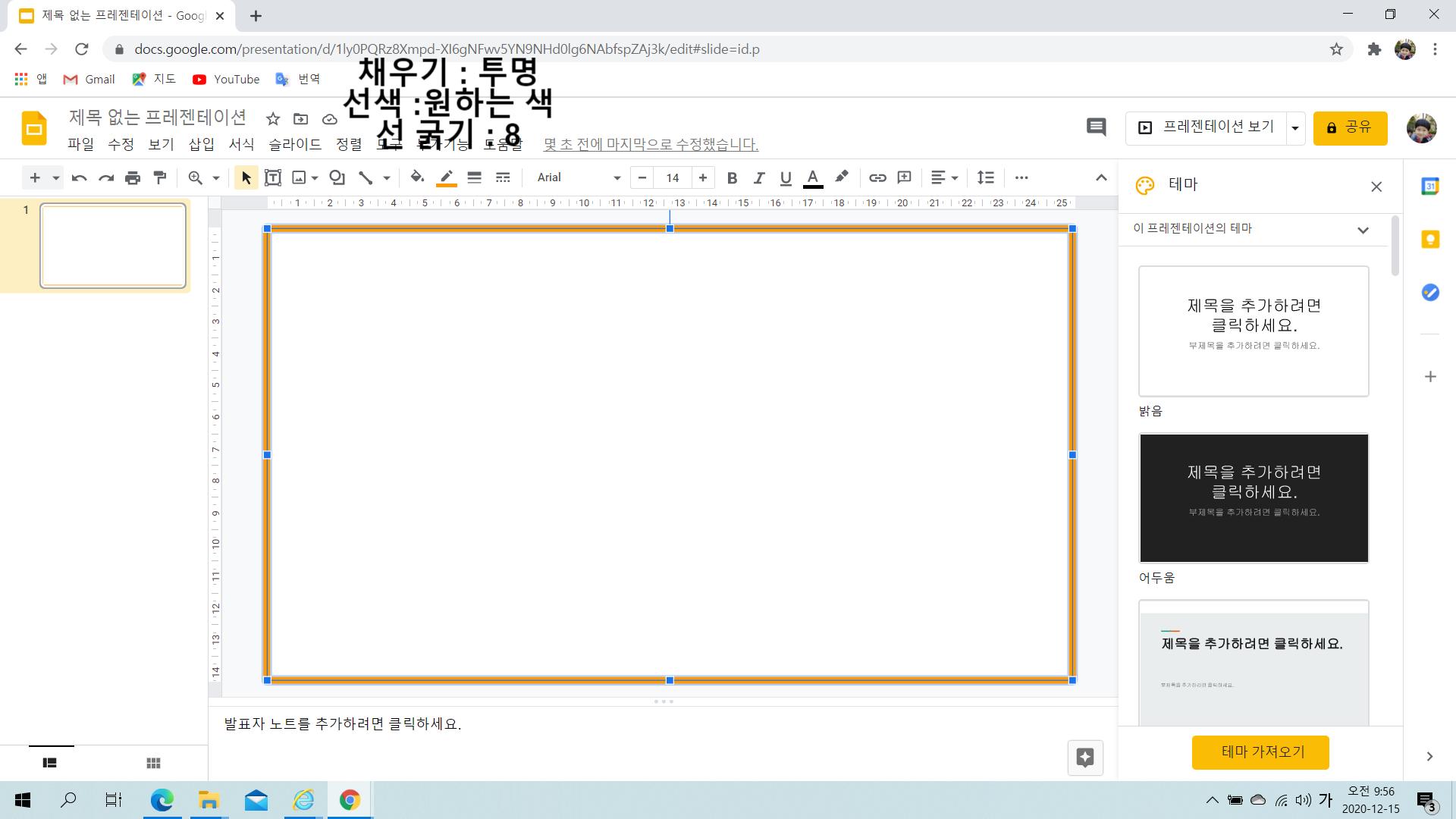Toggle italic formatting
Image resolution: width=1456 pixels, height=819 pixels.
coord(758,177)
